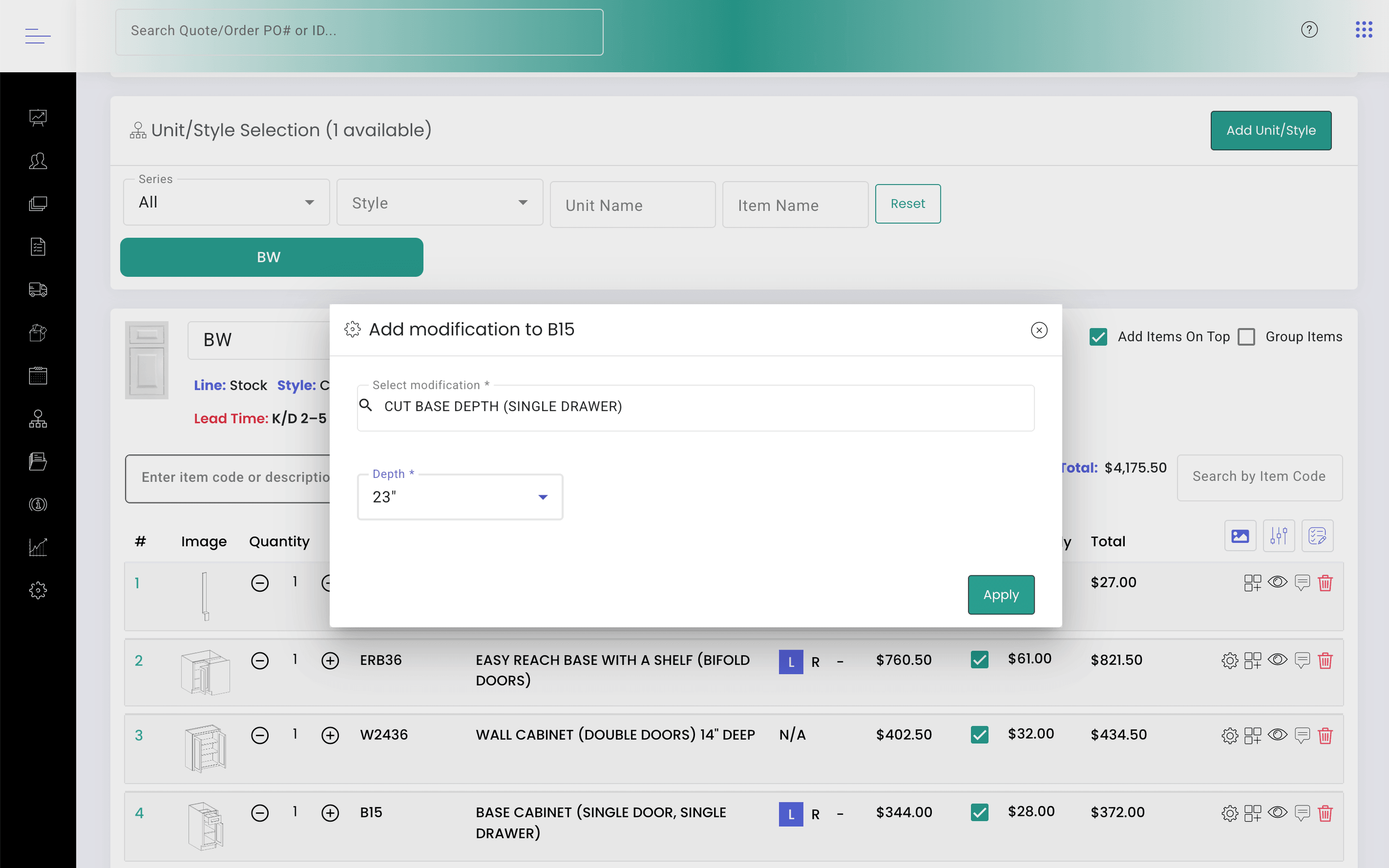Open the hamburger menu icon

tap(38, 36)
